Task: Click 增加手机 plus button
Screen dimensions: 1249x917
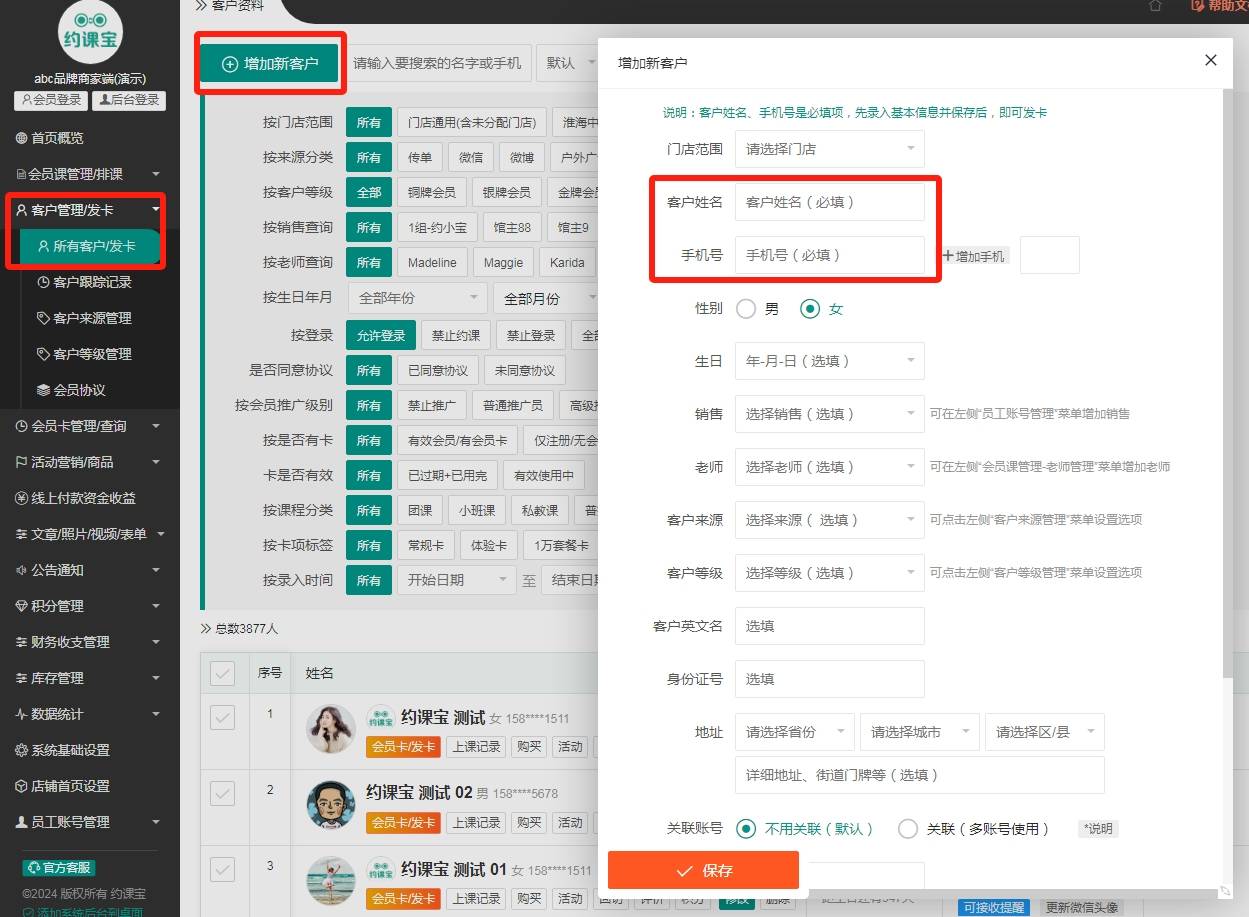Action: pos(975,256)
